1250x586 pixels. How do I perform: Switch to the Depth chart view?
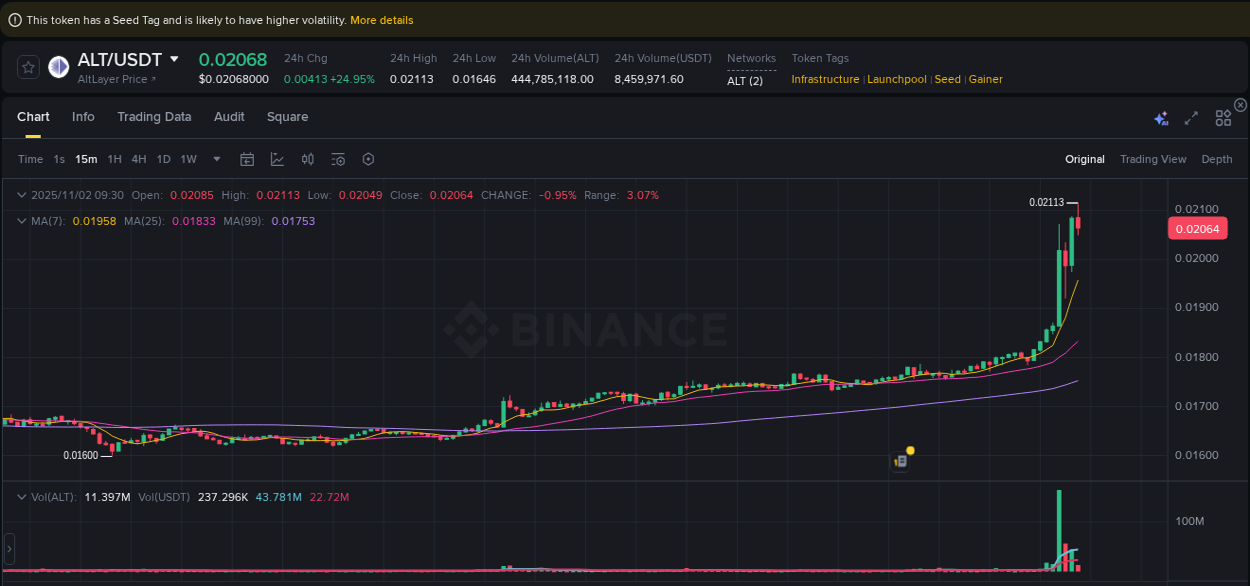1216,159
